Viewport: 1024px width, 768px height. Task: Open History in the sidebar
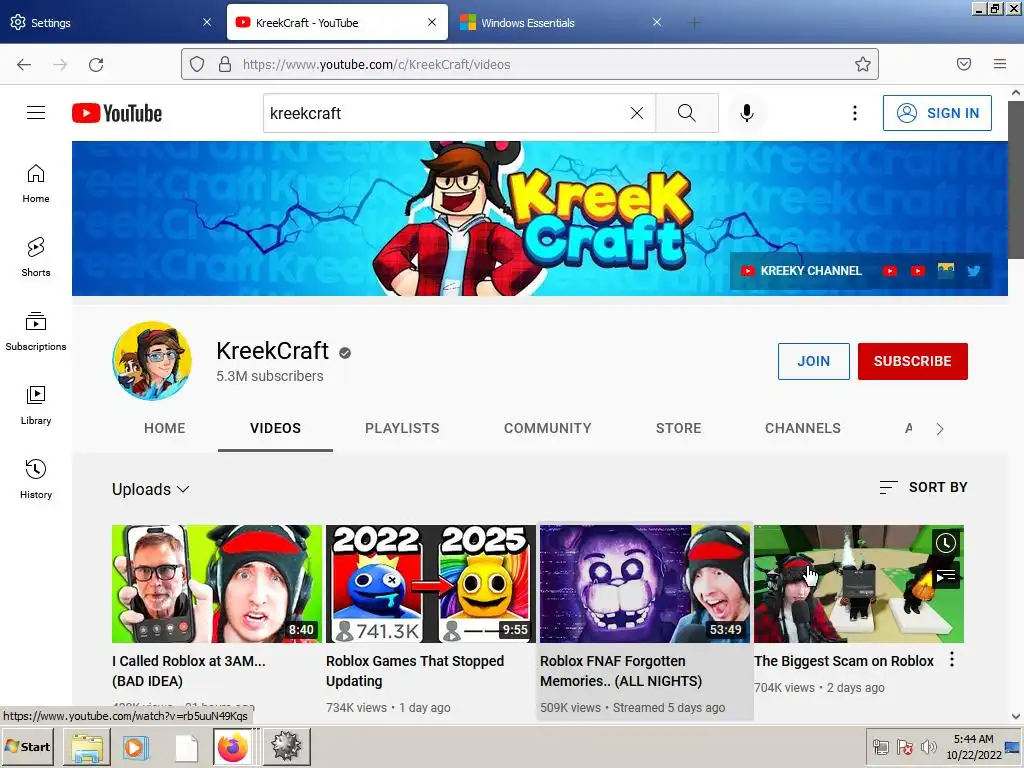(36, 479)
